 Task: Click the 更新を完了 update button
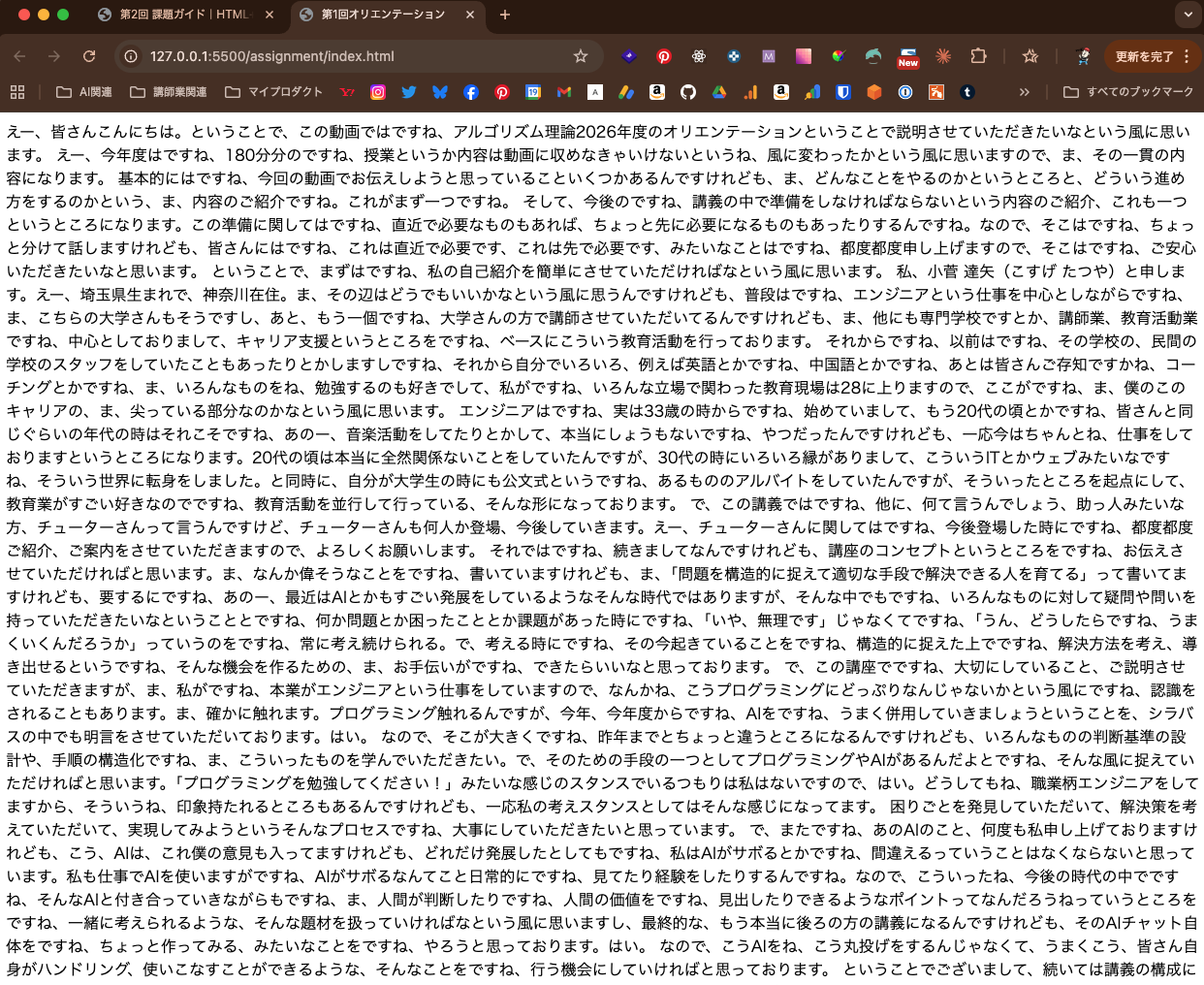1144,56
